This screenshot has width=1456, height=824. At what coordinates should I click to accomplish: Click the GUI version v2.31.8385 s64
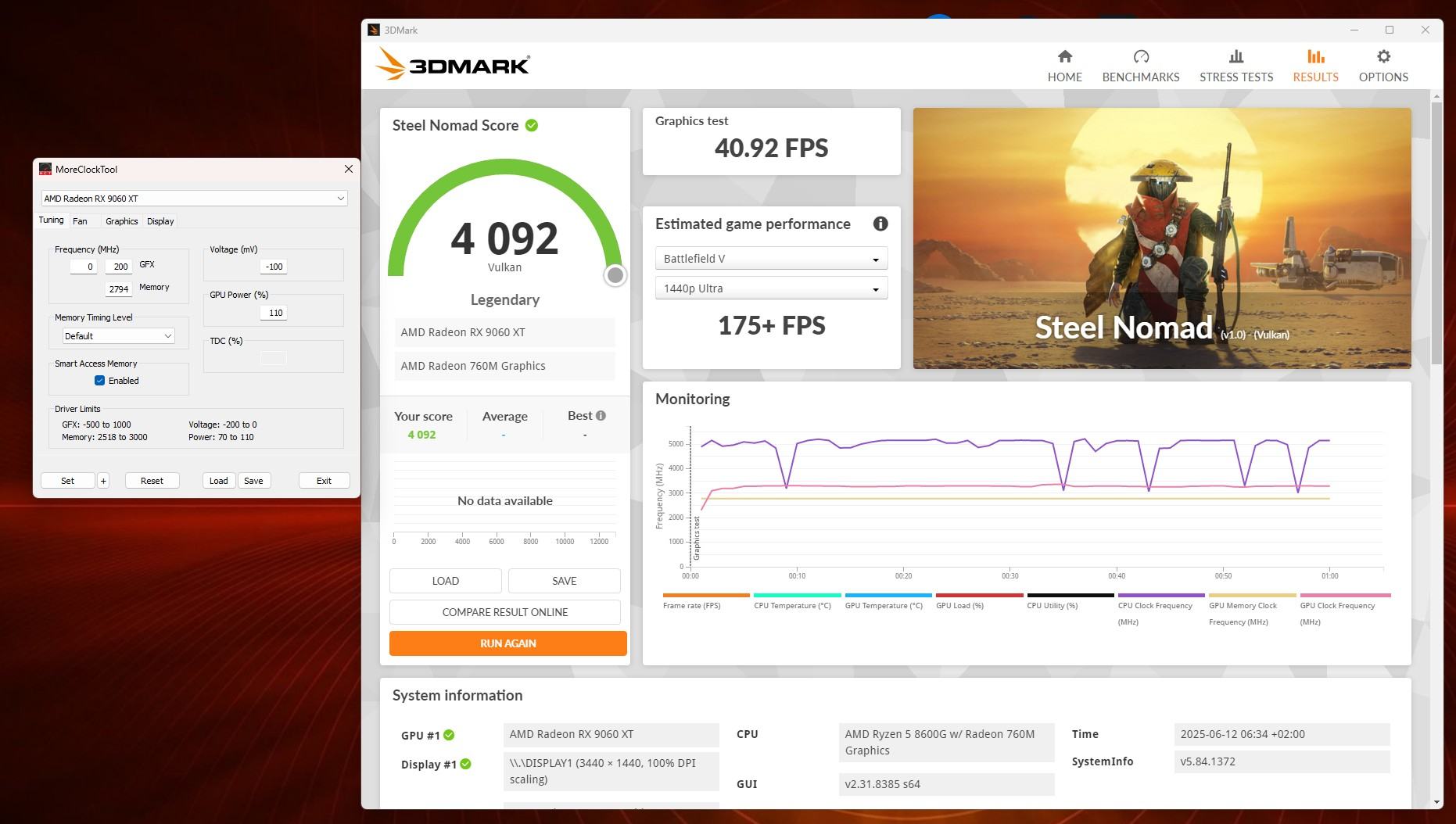coord(946,784)
